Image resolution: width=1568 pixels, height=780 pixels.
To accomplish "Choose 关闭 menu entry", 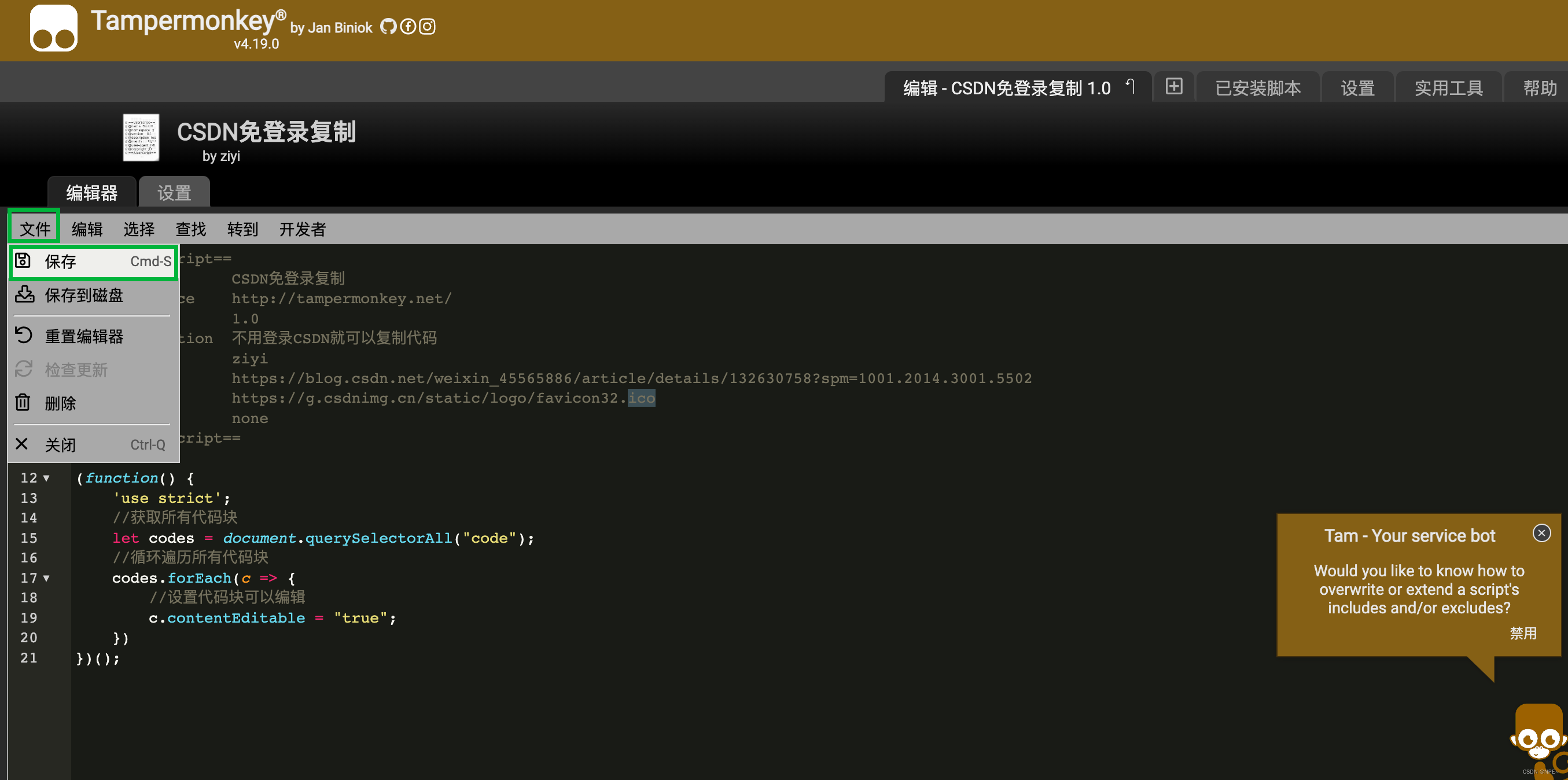I will pyautogui.click(x=93, y=444).
